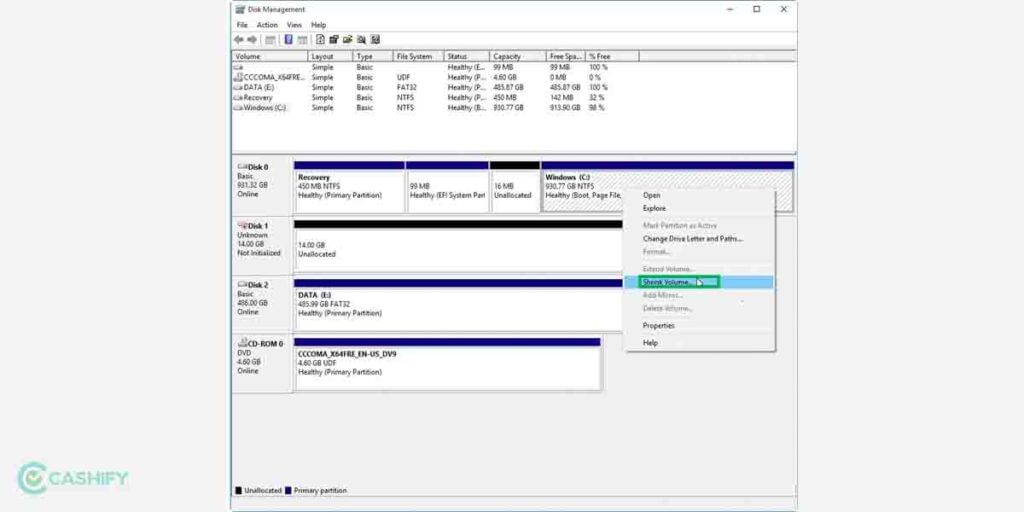Click the blue Help toolbar icon
Image resolution: width=1024 pixels, height=512 pixels.
pos(288,40)
